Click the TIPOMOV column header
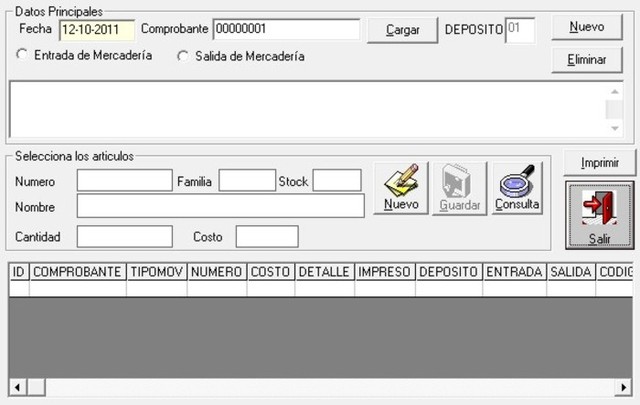Viewport: 640px width, 405px height. pyautogui.click(x=157, y=272)
